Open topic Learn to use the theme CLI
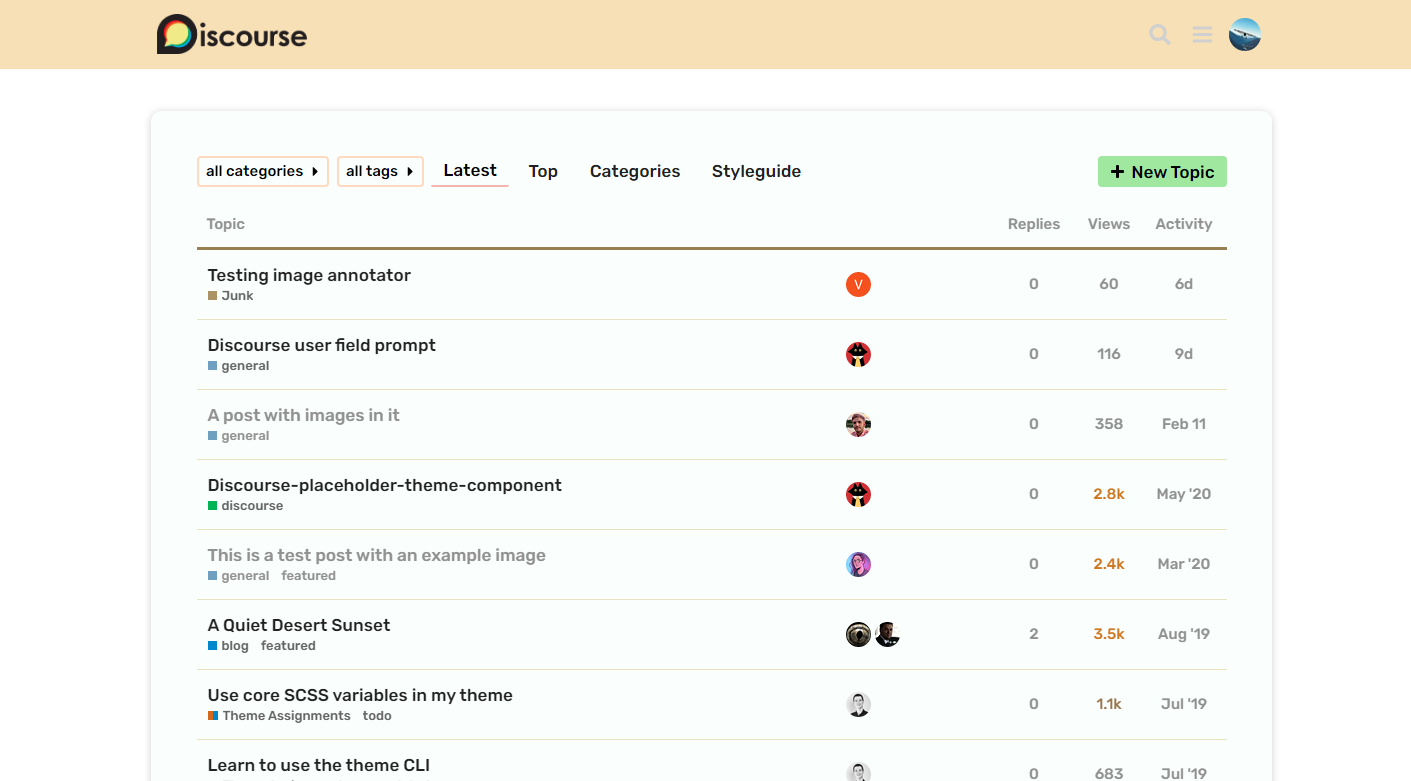The height and width of the screenshot is (781, 1411). click(319, 765)
